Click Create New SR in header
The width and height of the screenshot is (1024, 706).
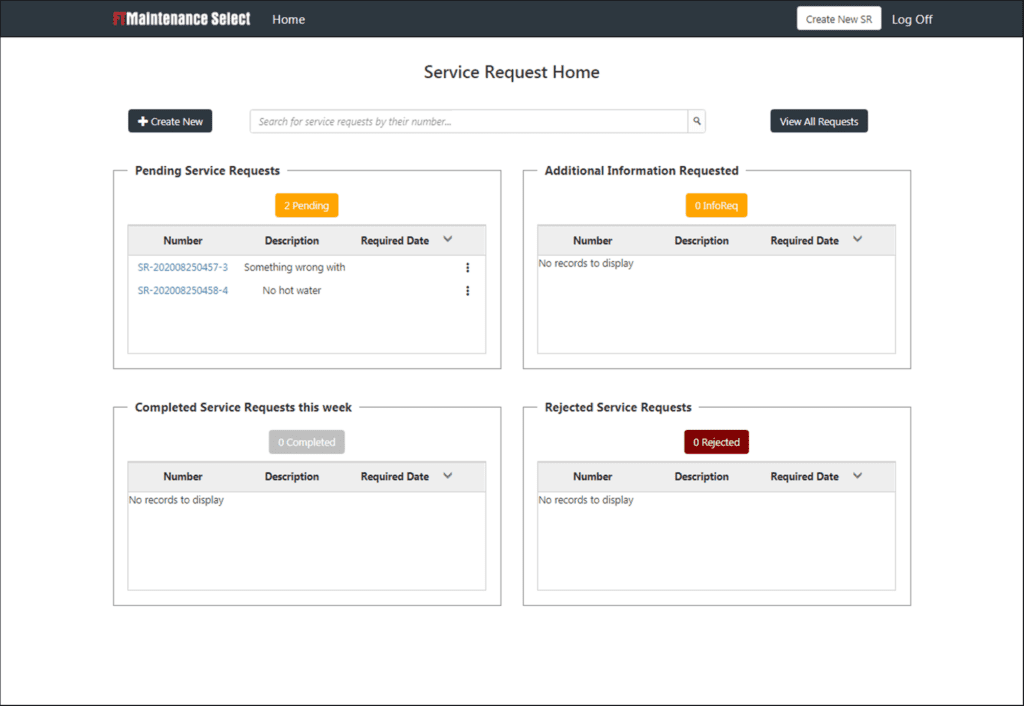tap(839, 19)
